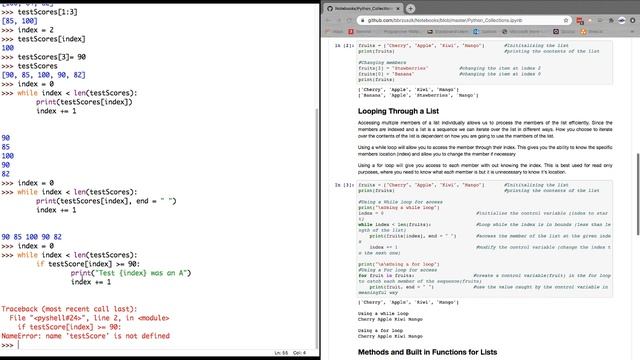Image resolution: width=640 pixels, height=360 pixels.
Task: Open the browser menu at toolbar's end
Action: point(633,20)
